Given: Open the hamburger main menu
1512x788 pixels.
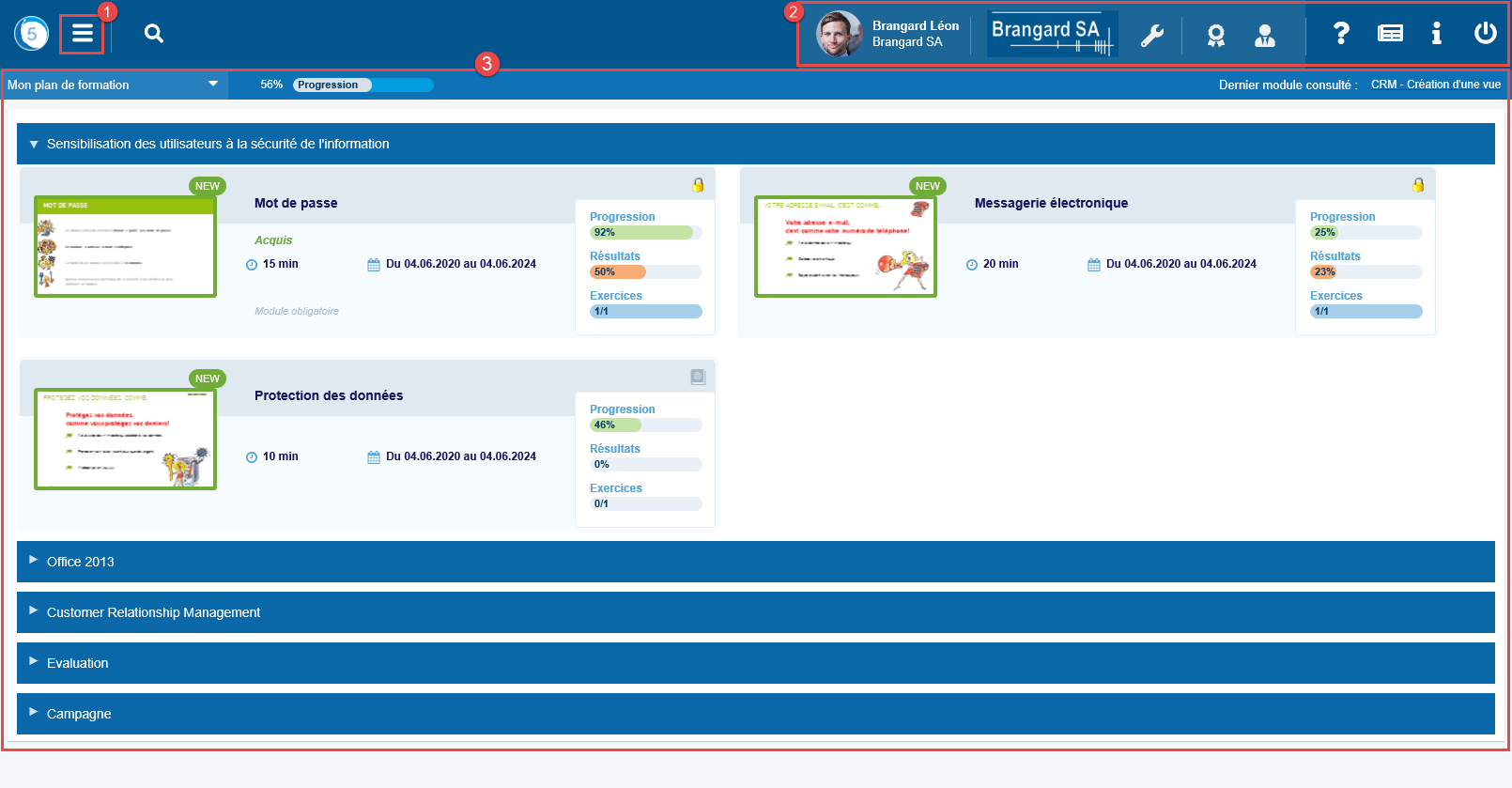Looking at the screenshot, I should (83, 34).
